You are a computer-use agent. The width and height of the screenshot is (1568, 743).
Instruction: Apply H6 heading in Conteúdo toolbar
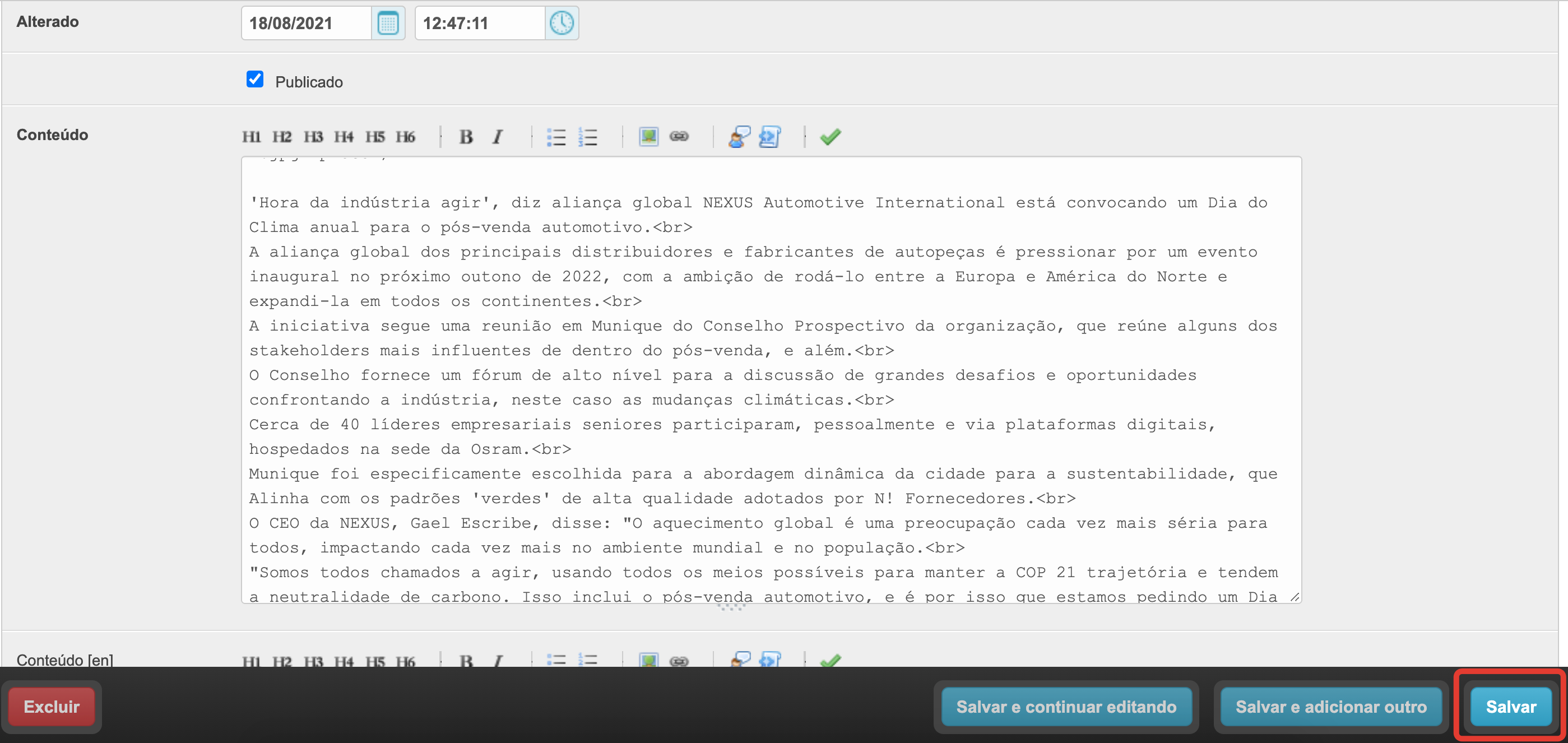pos(405,137)
